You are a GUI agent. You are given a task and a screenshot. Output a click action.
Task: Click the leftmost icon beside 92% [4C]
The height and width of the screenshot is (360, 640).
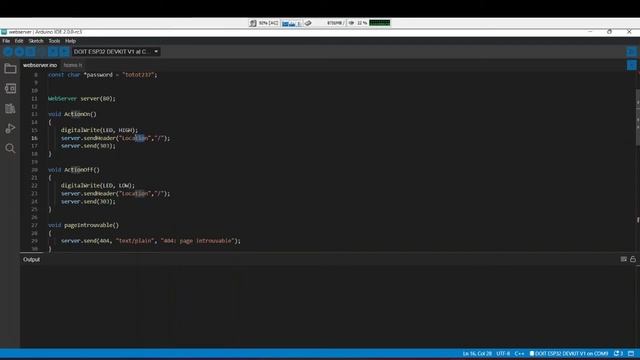point(253,23)
